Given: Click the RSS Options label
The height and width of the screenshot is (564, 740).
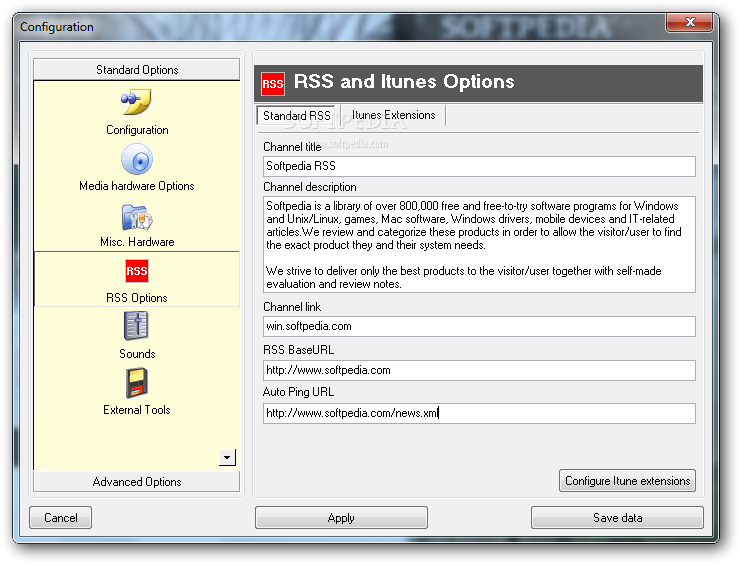Looking at the screenshot, I should click(137, 298).
